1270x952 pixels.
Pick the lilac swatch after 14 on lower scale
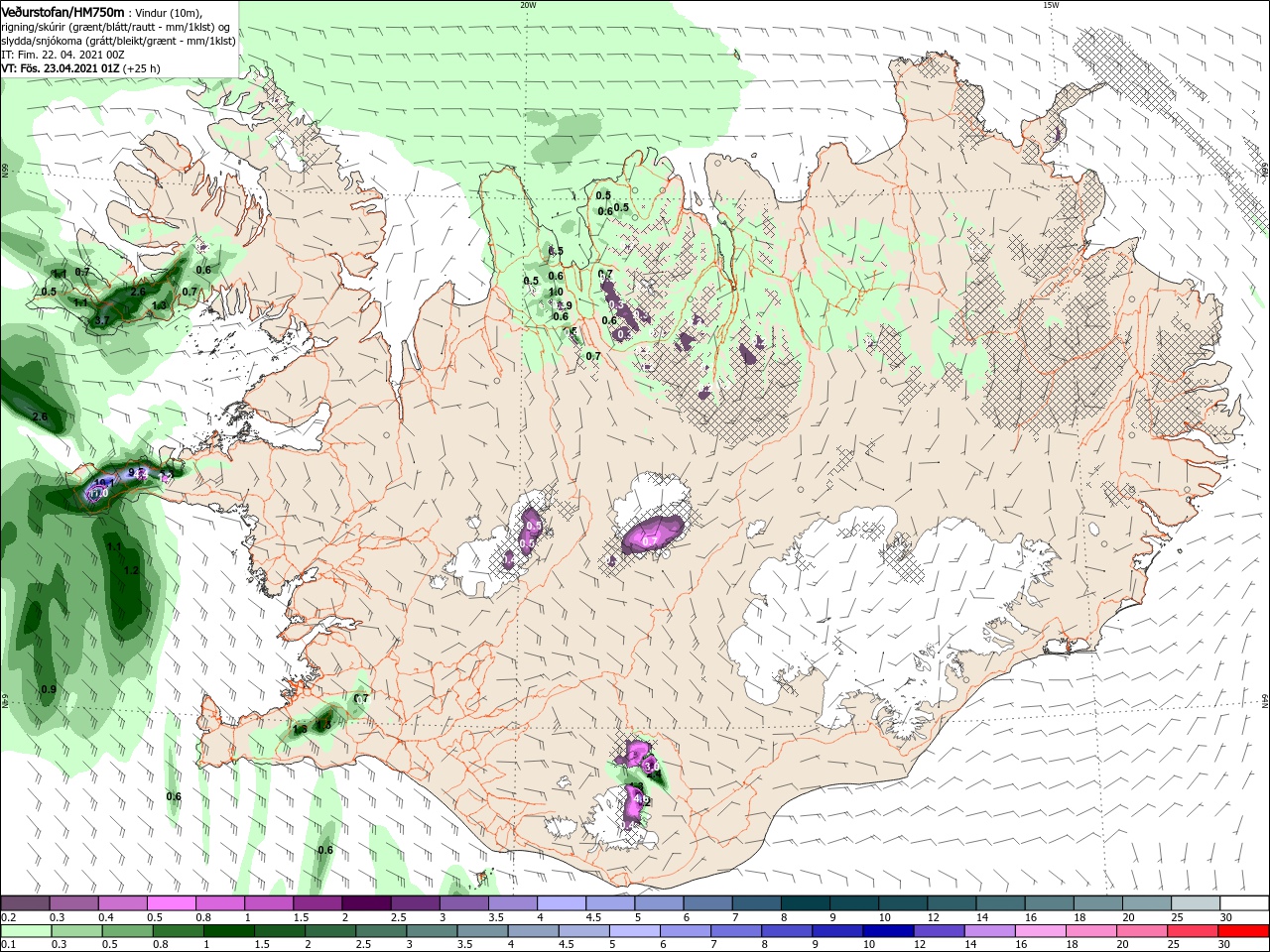click(991, 931)
